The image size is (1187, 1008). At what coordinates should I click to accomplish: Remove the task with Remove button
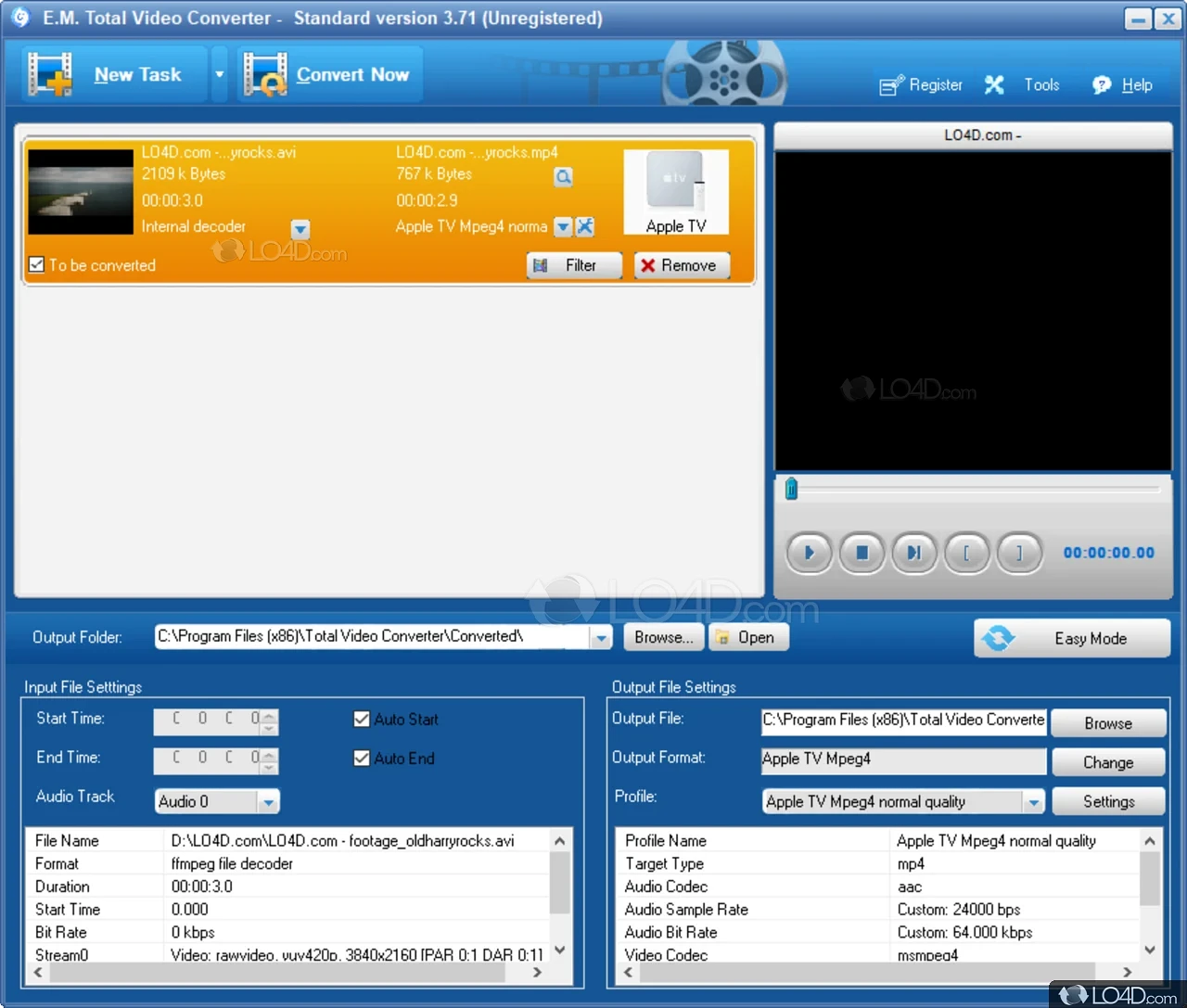(x=682, y=265)
